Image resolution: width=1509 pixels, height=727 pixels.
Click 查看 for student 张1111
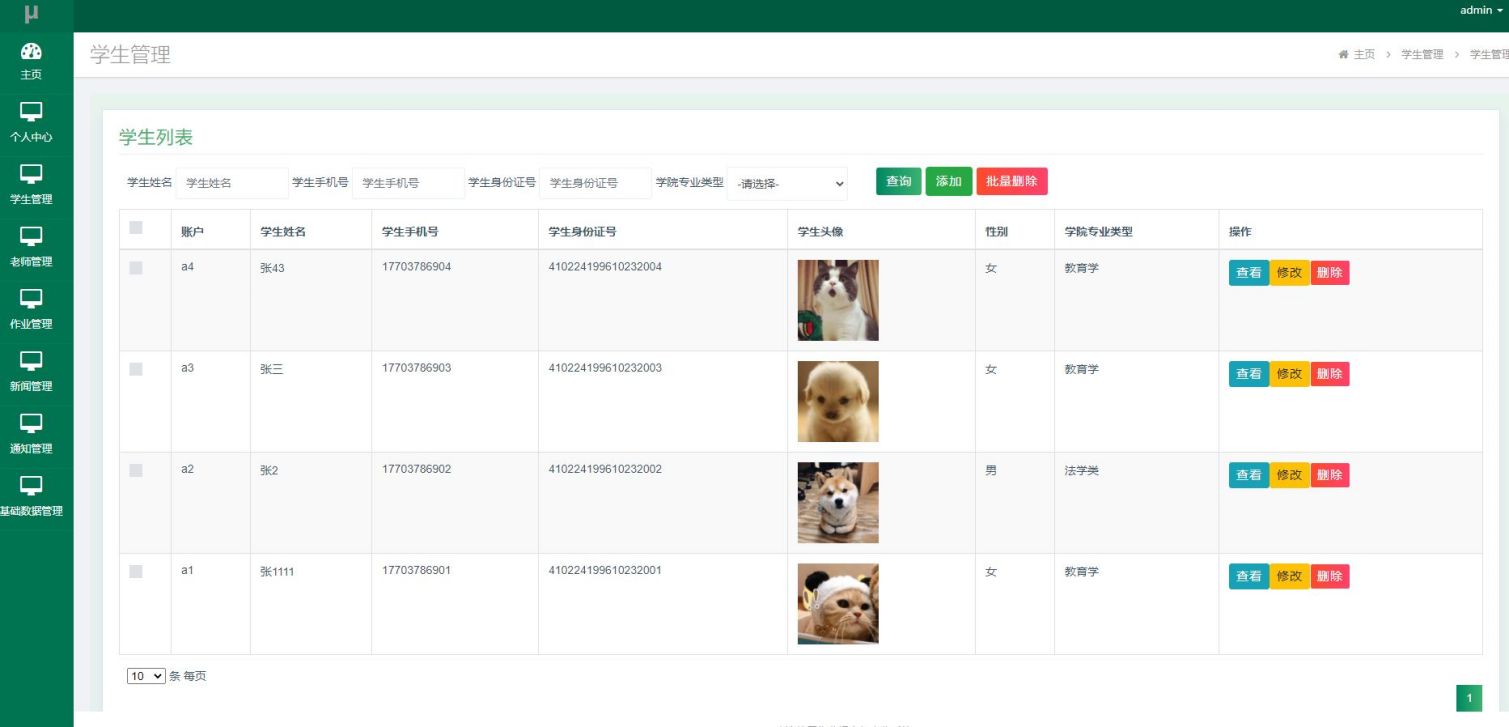point(1249,576)
